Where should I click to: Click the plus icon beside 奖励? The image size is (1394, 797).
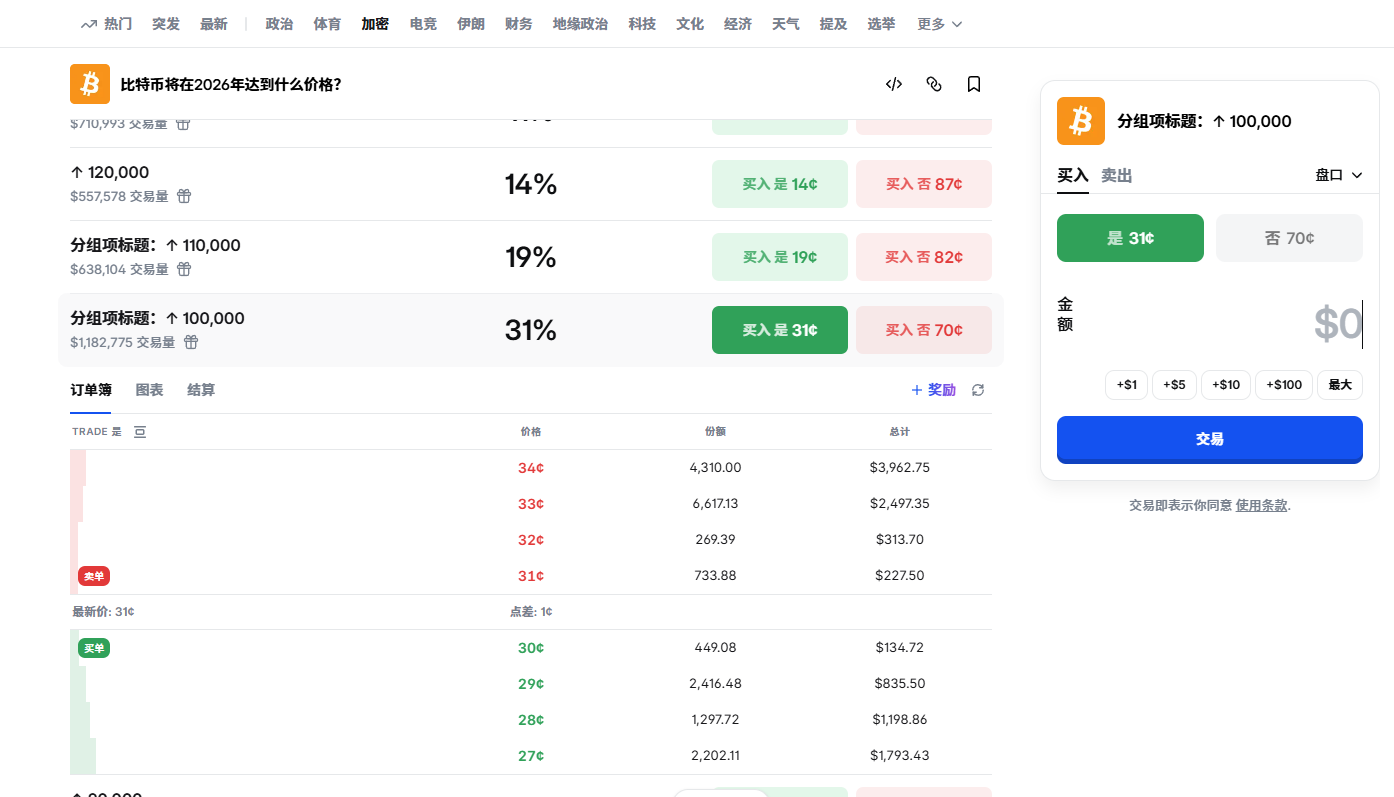[916, 390]
